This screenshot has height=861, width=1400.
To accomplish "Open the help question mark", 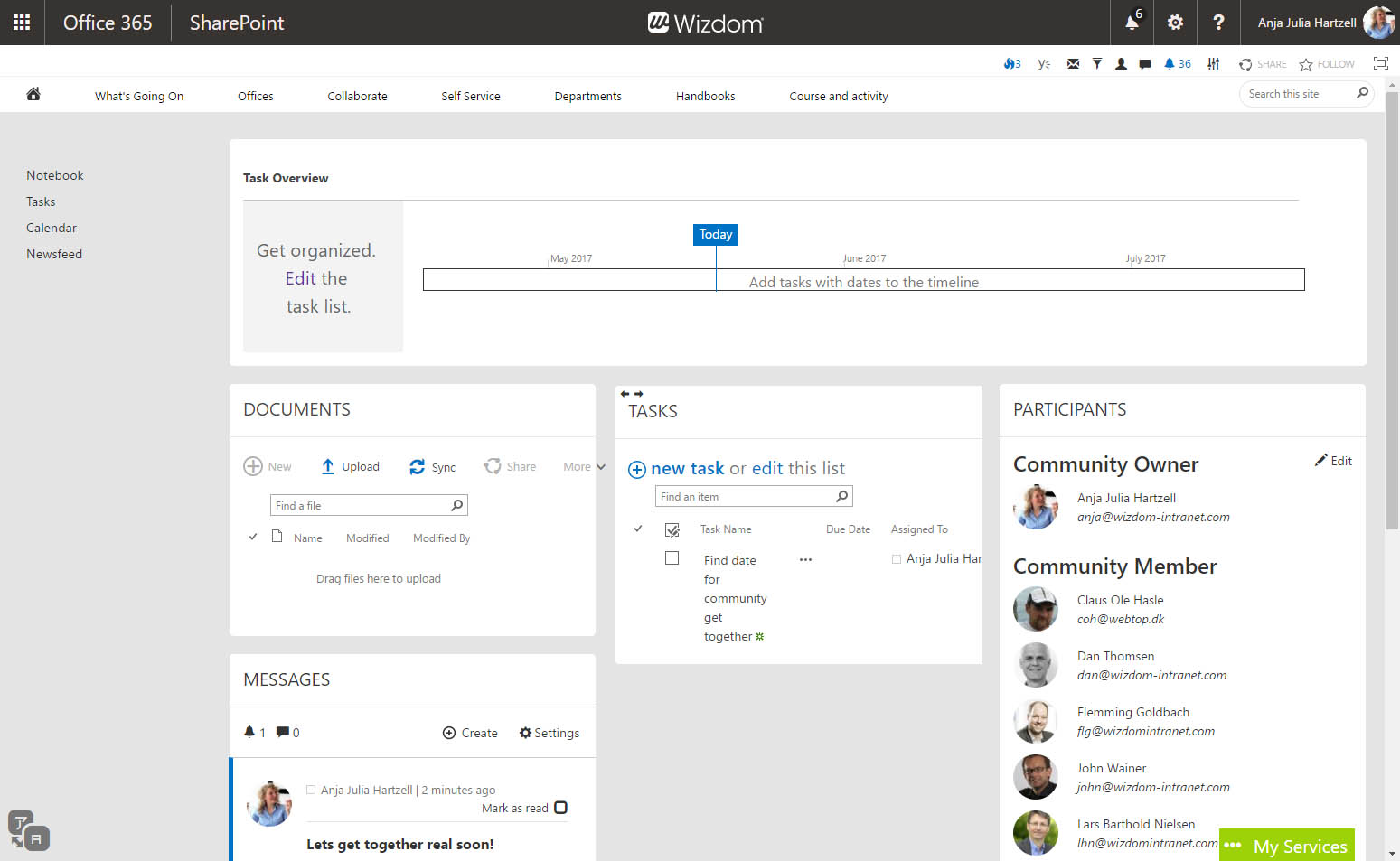I will (1218, 23).
